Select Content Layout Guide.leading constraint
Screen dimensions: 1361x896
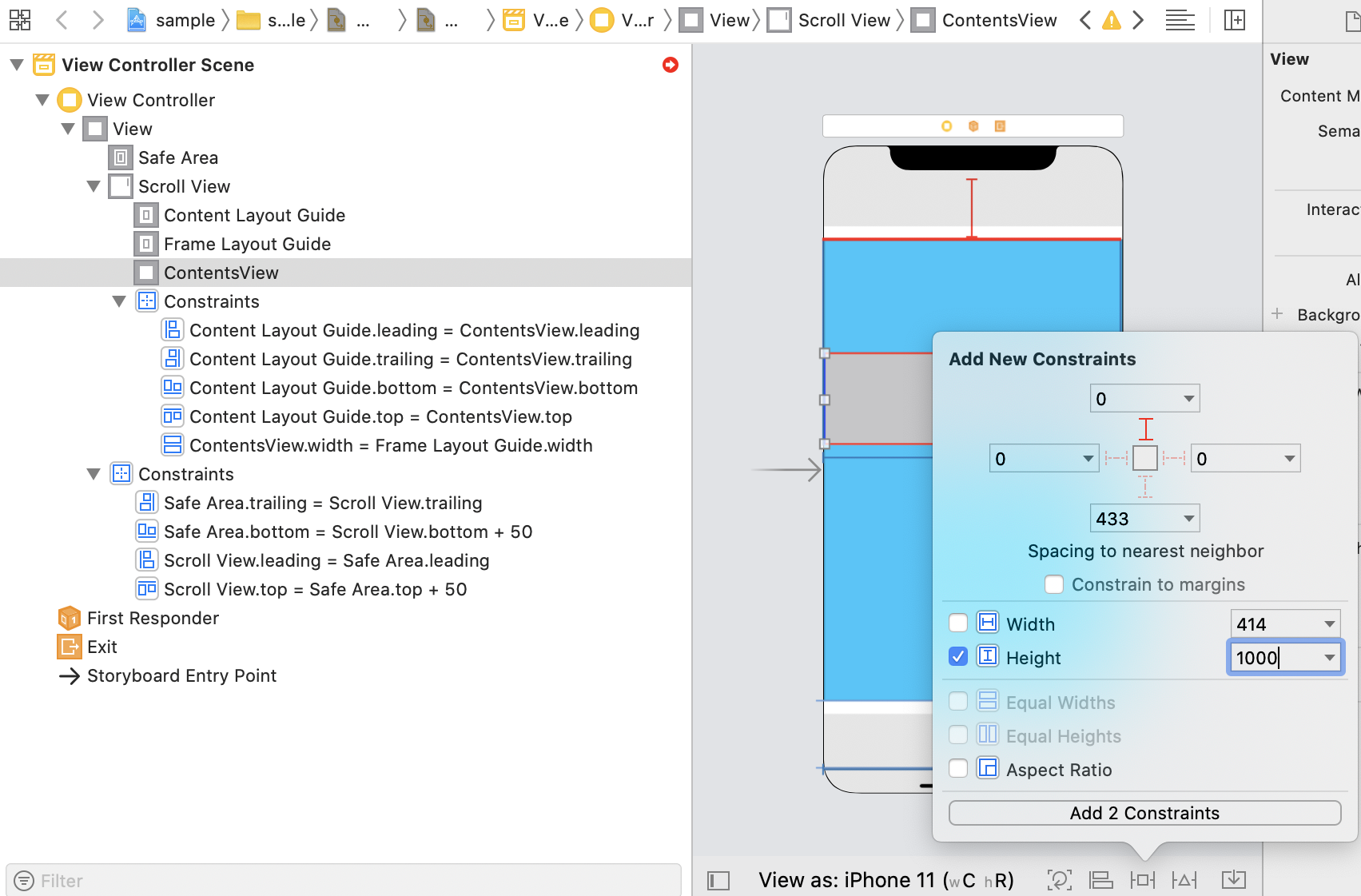click(x=401, y=330)
